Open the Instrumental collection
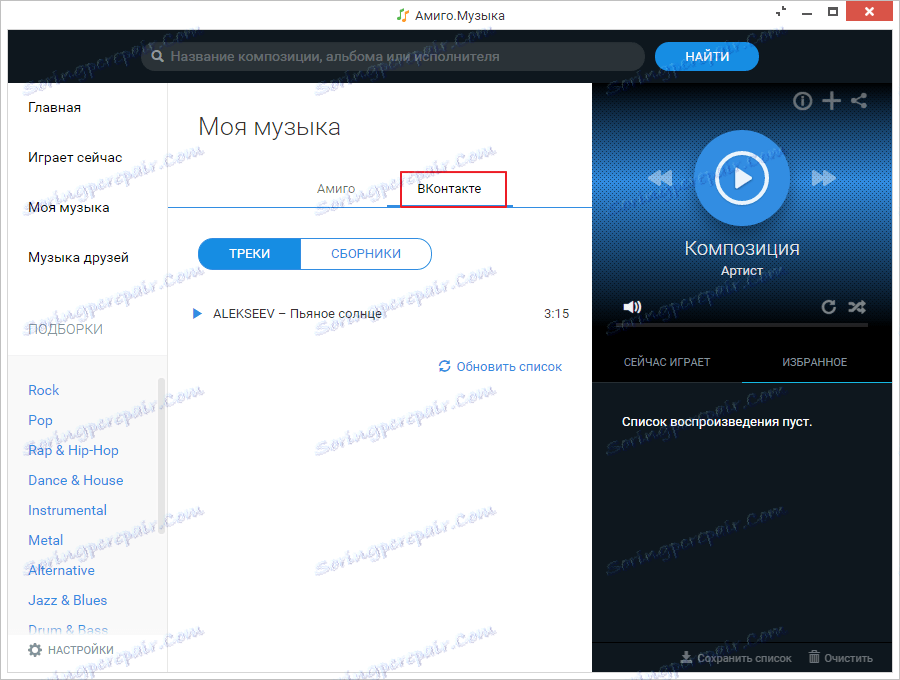 coord(67,510)
